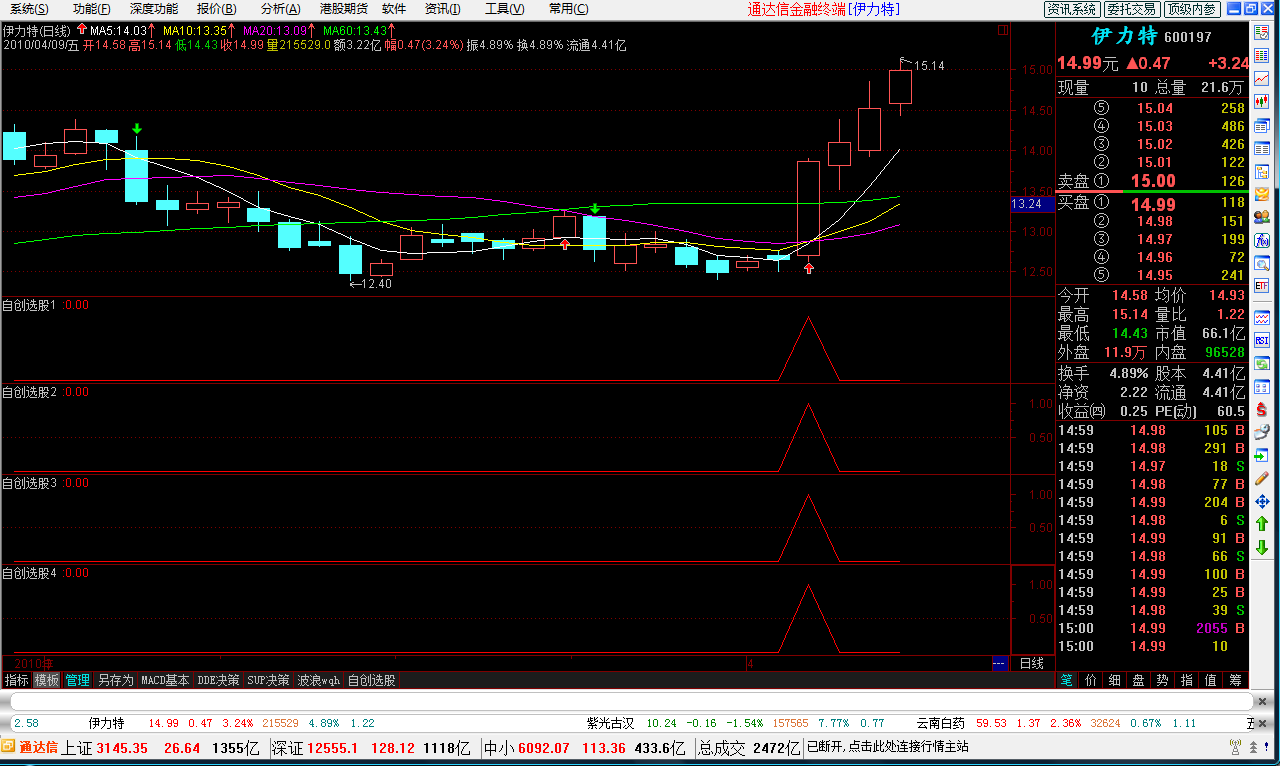Click the 通达信 logo in the status bar
Viewport: 1280px width, 766px height.
click(30, 747)
